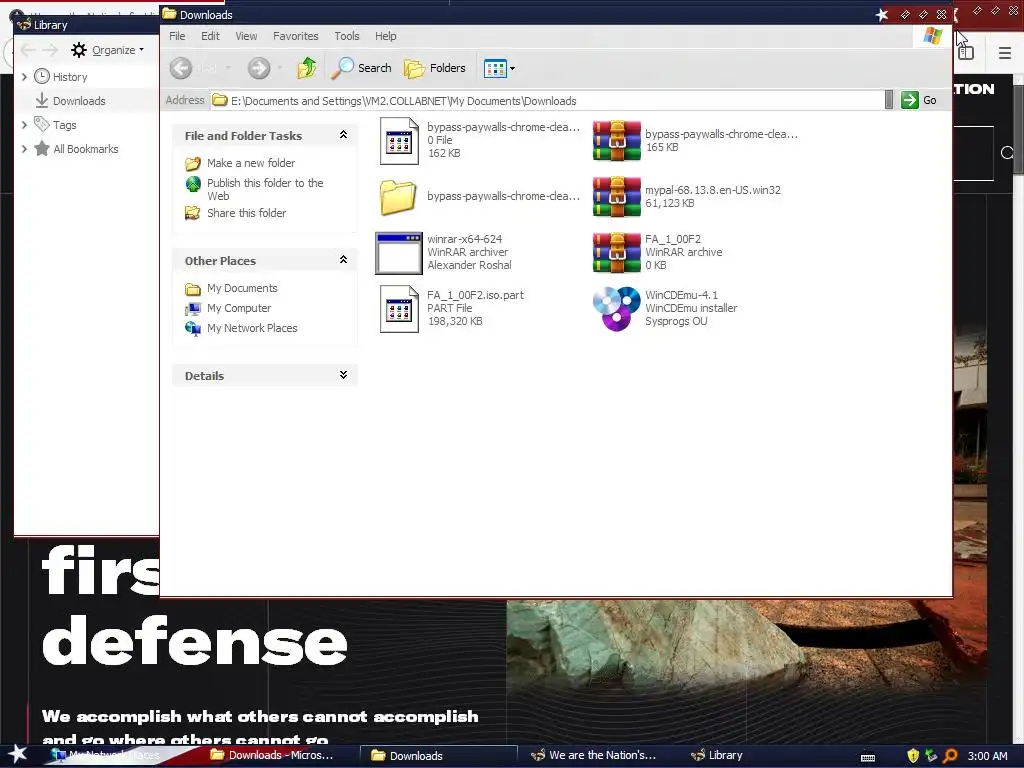This screenshot has height=768, width=1024.
Task: Open the View menu
Action: click(x=246, y=36)
